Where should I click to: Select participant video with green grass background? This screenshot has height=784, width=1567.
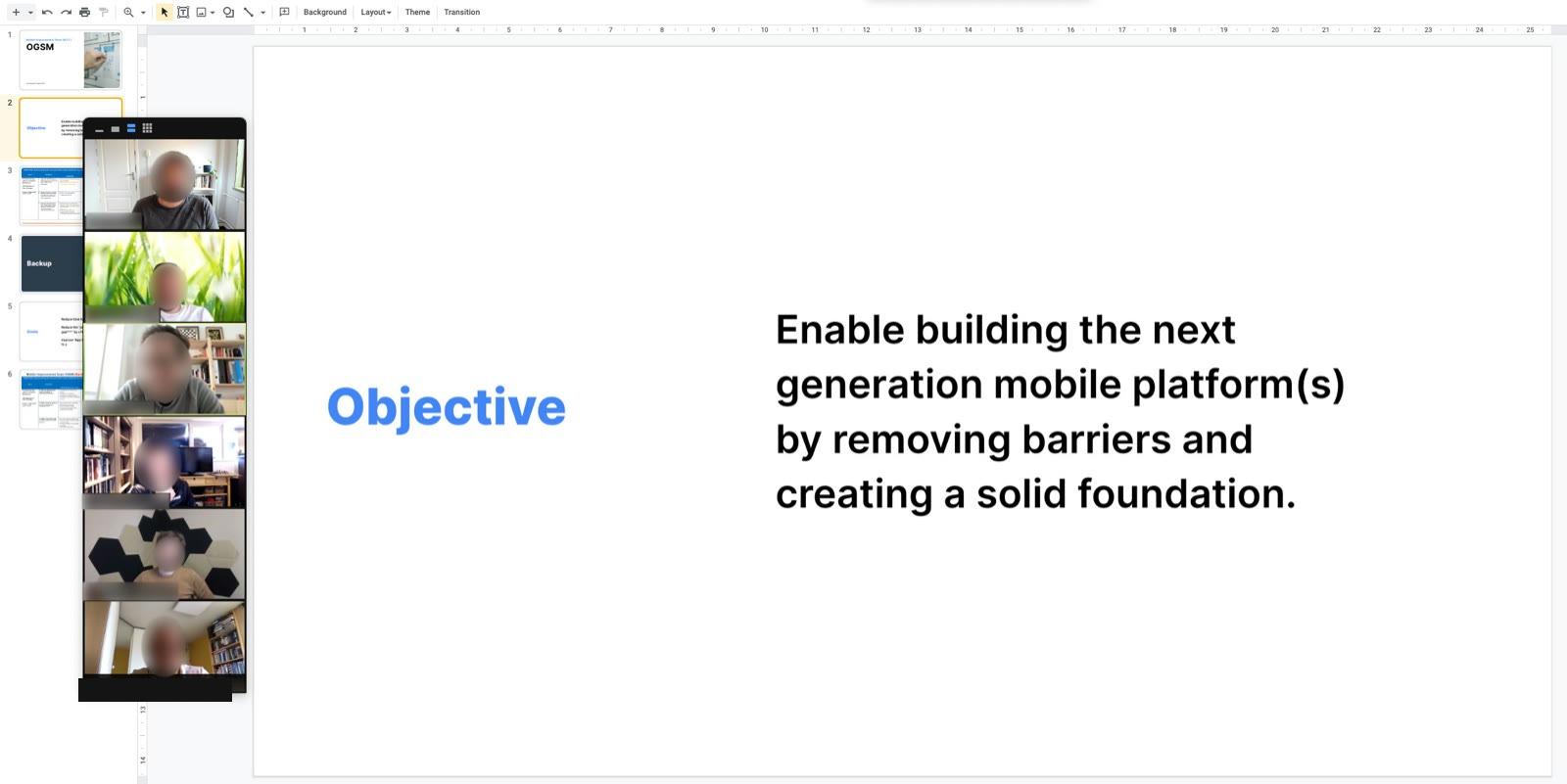(165, 277)
